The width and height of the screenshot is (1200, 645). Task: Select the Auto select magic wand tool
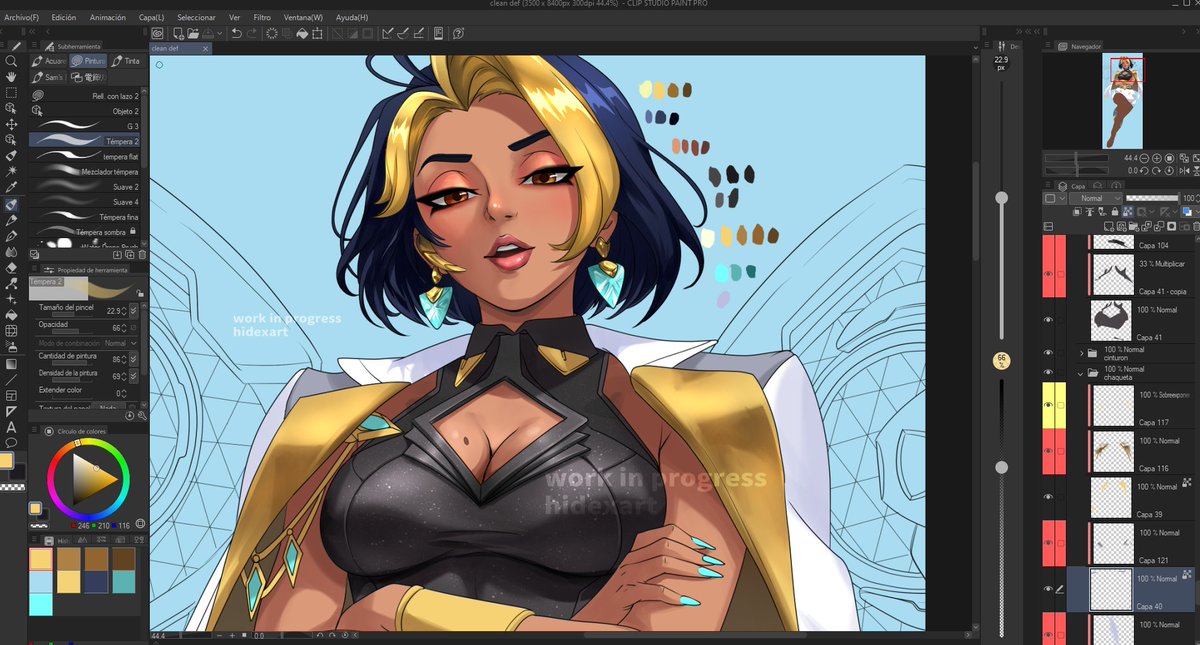[11, 171]
